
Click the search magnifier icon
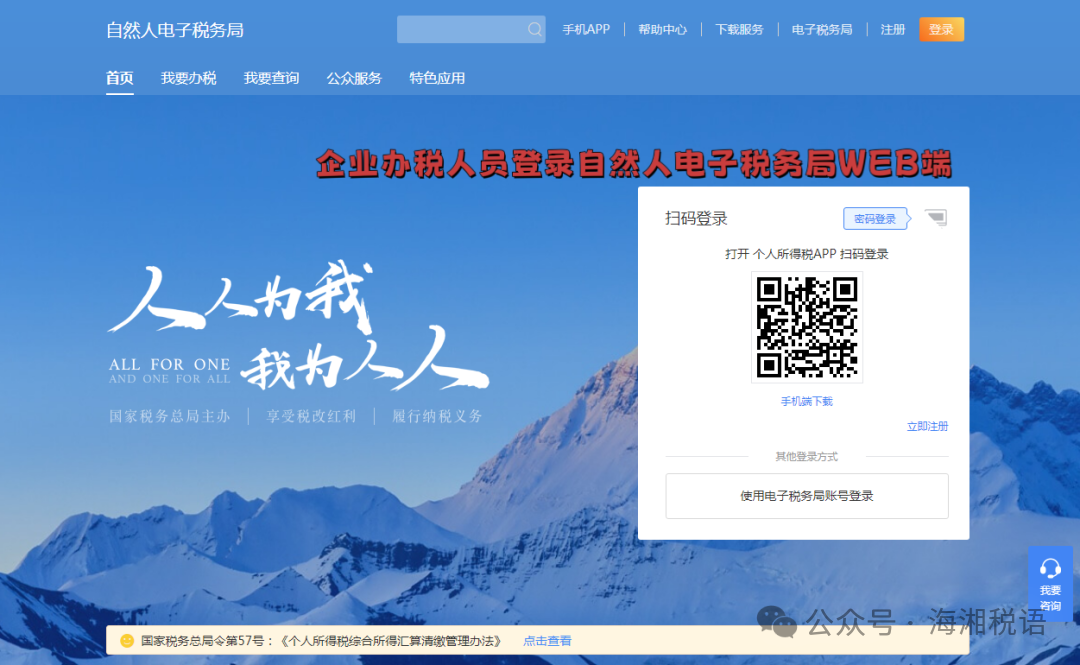(x=534, y=29)
